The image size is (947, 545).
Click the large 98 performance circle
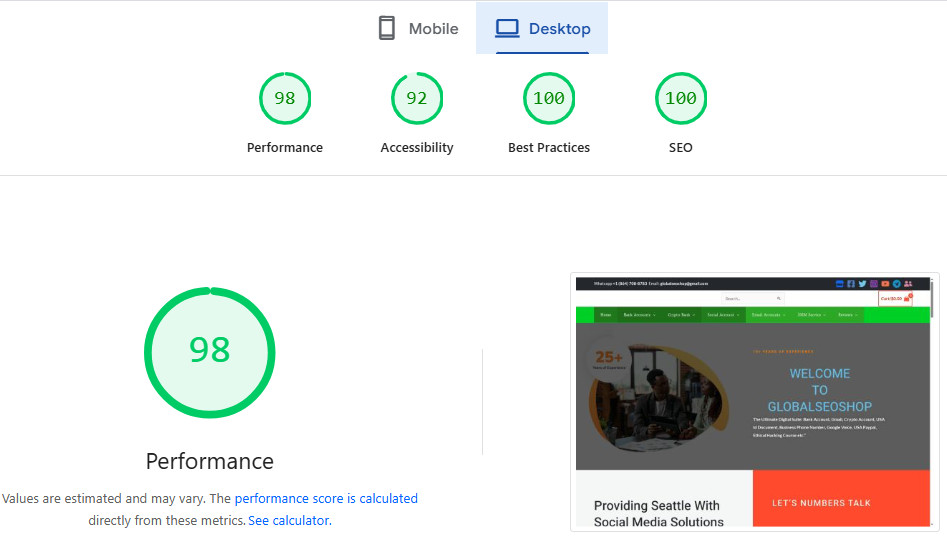210,352
